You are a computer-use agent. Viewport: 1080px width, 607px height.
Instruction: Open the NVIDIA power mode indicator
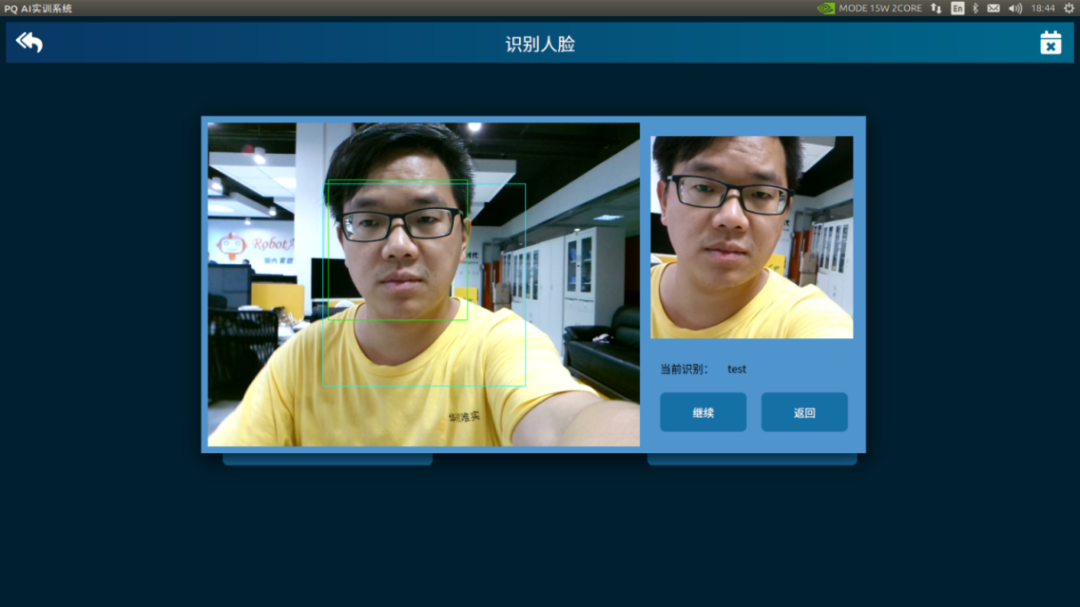tap(825, 8)
